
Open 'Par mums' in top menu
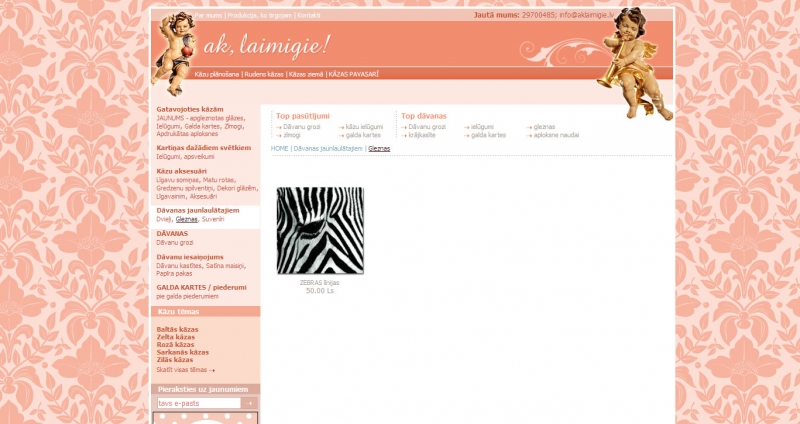tap(208, 16)
